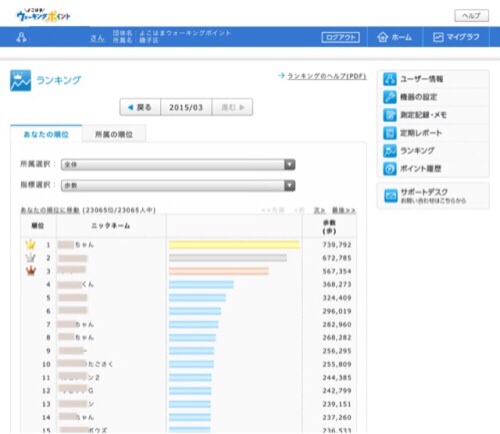Click the step count 255,809

click(x=337, y=364)
